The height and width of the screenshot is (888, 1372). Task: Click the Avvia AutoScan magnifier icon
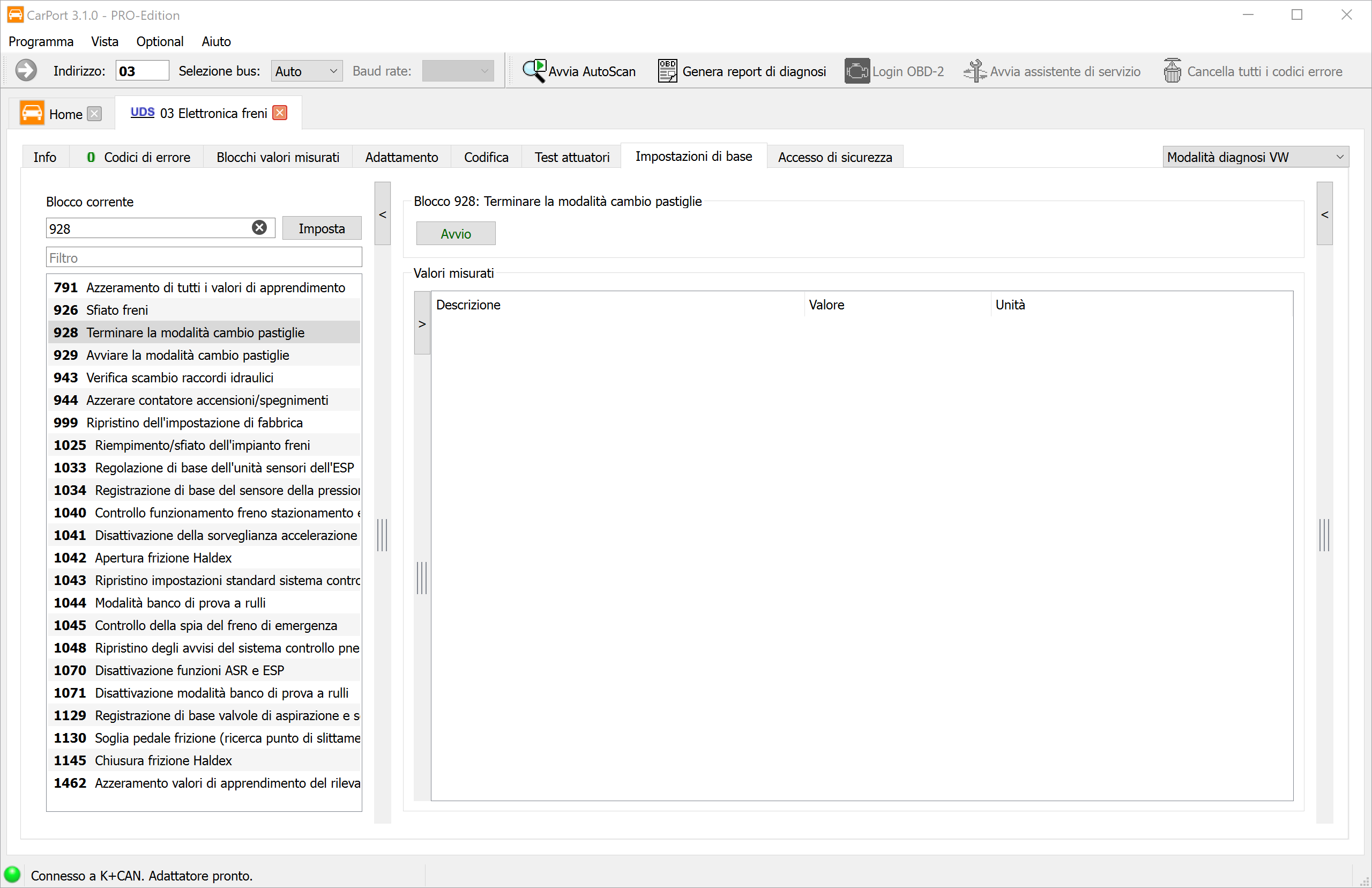(534, 71)
